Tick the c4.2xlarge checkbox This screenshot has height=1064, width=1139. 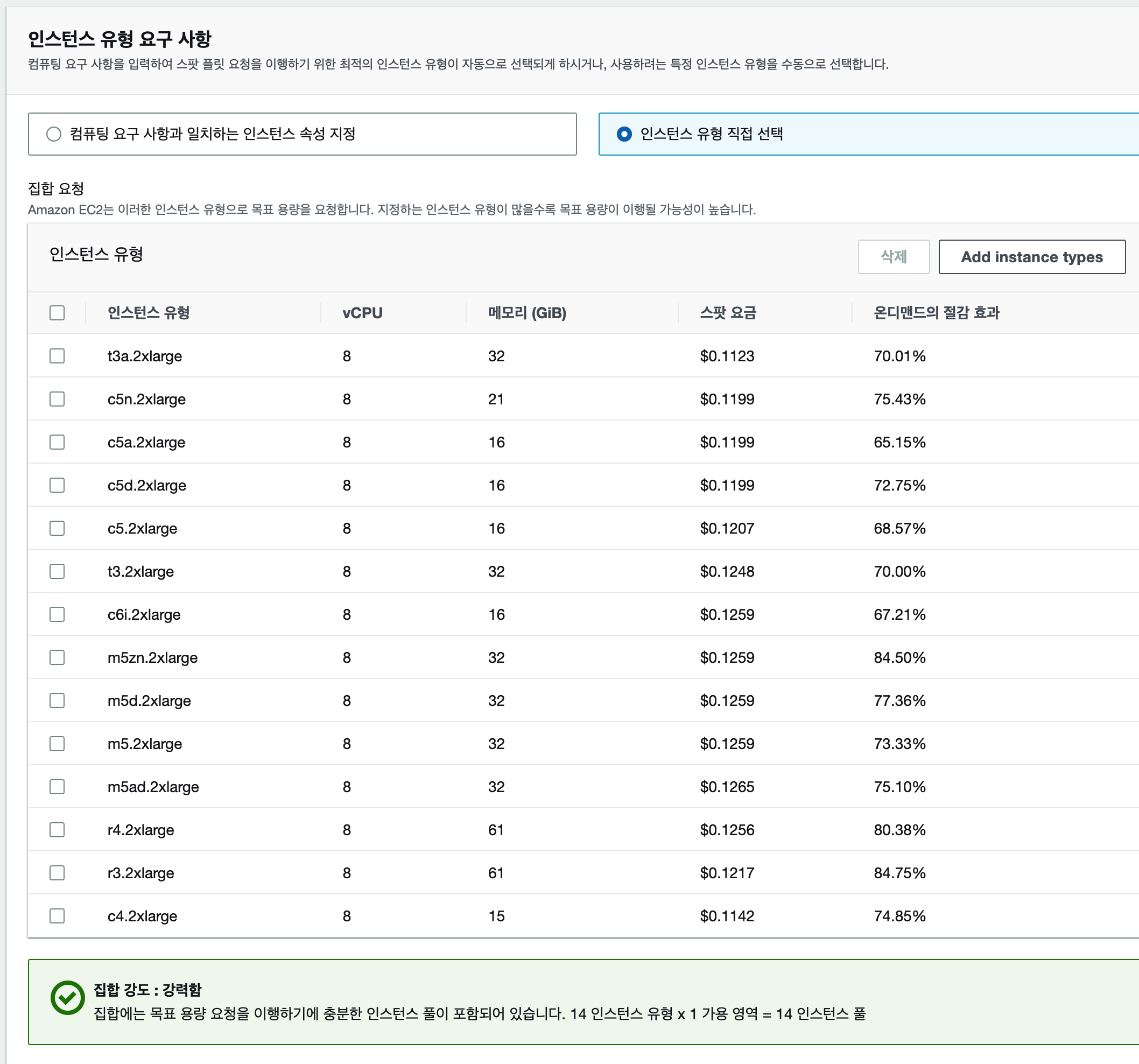[57, 915]
